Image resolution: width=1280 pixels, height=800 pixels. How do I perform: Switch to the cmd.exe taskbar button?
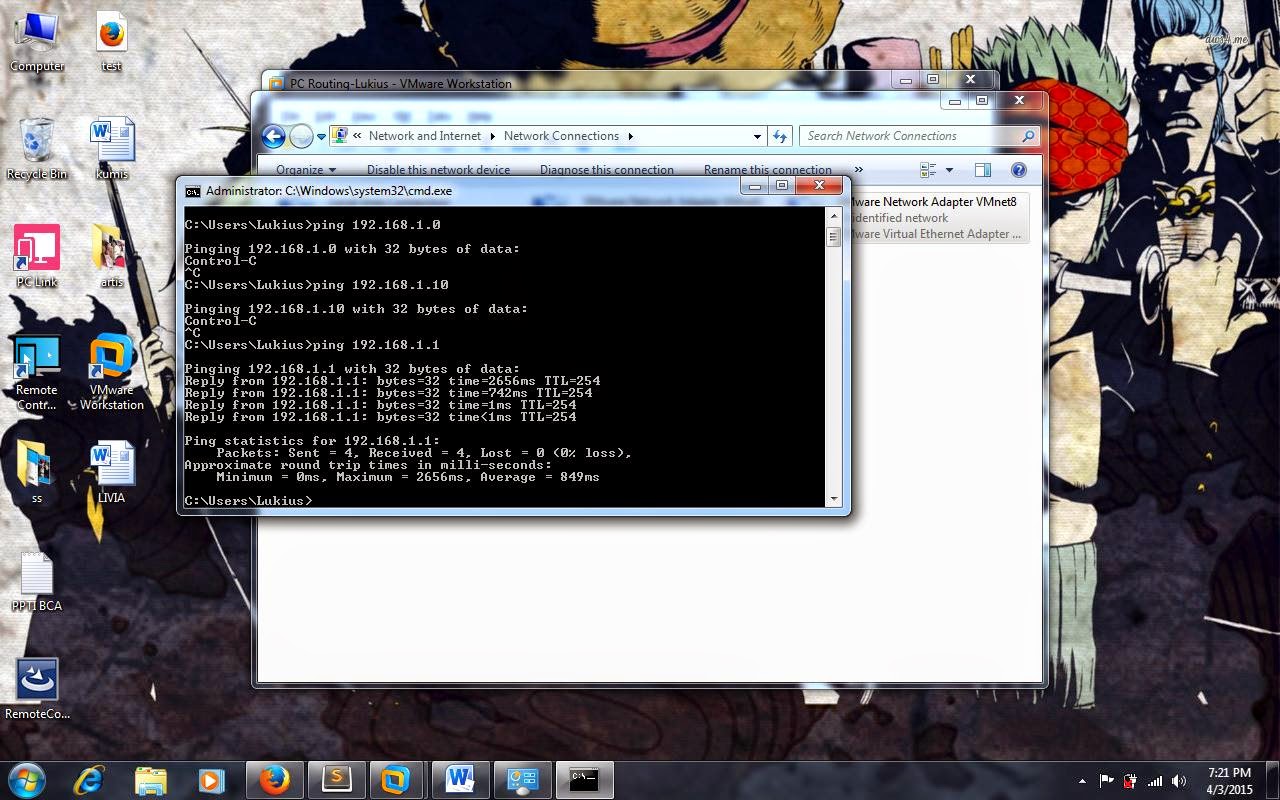[x=584, y=780]
